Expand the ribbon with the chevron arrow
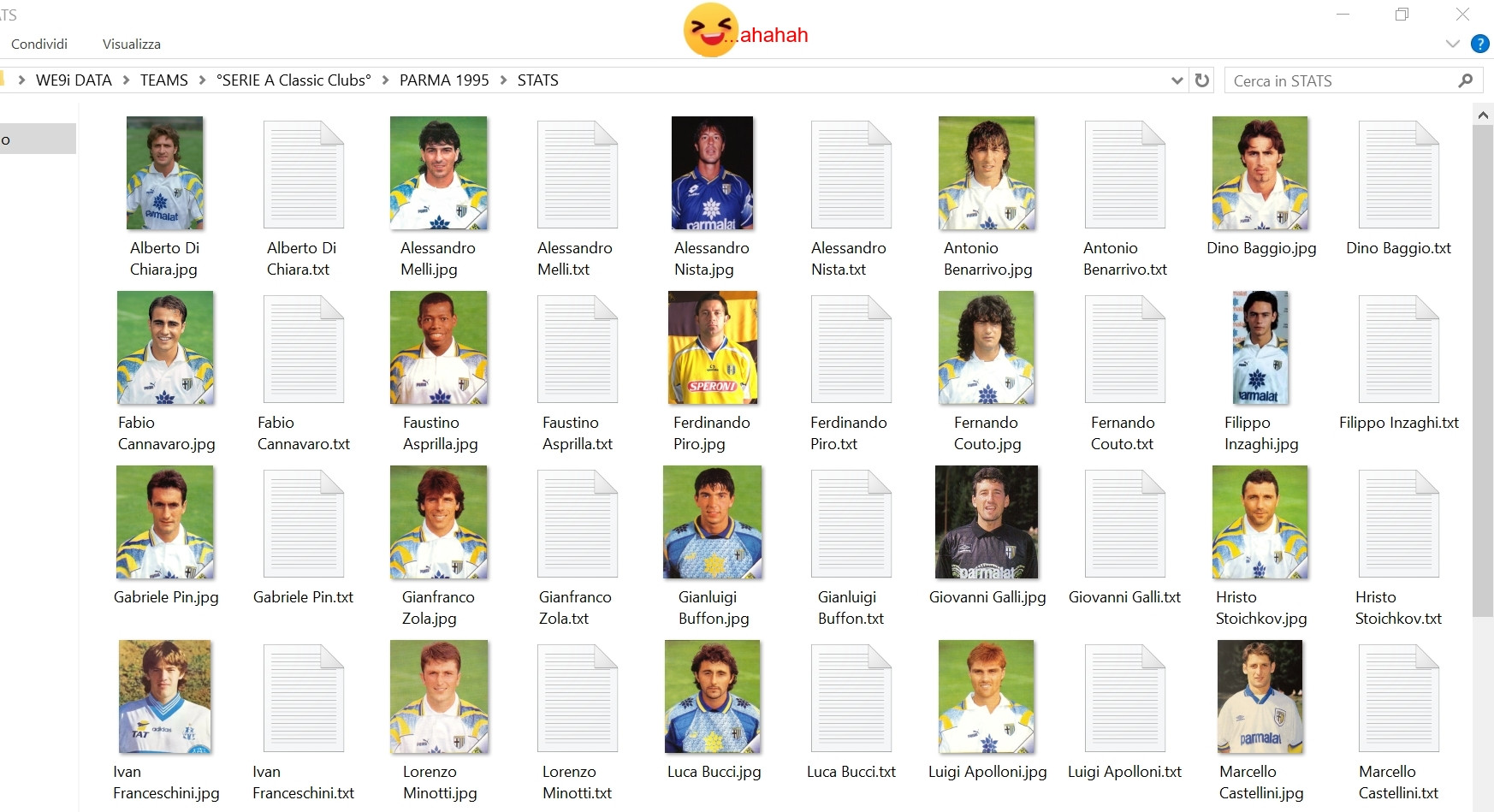 pos(1452,44)
